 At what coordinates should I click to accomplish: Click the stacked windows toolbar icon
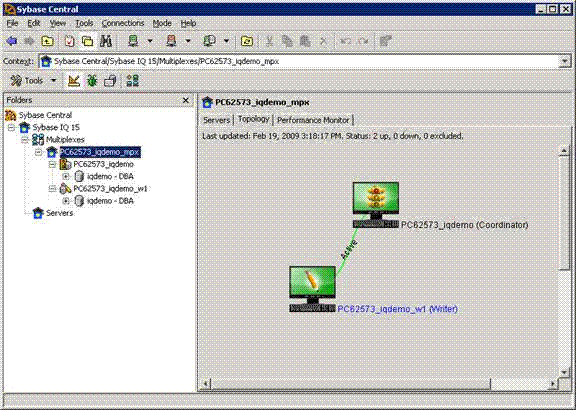click(x=110, y=80)
